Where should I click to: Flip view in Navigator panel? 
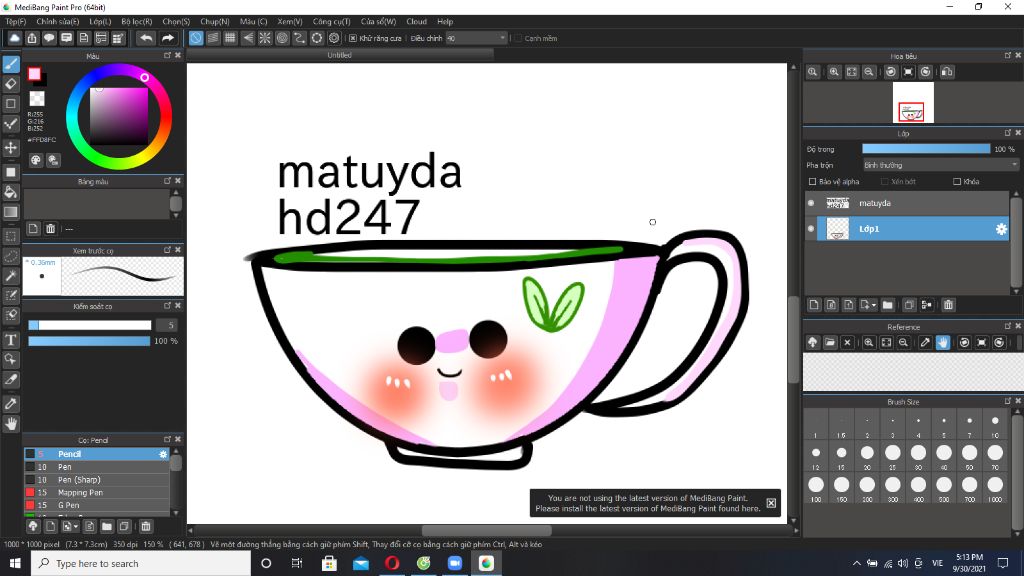tap(947, 72)
